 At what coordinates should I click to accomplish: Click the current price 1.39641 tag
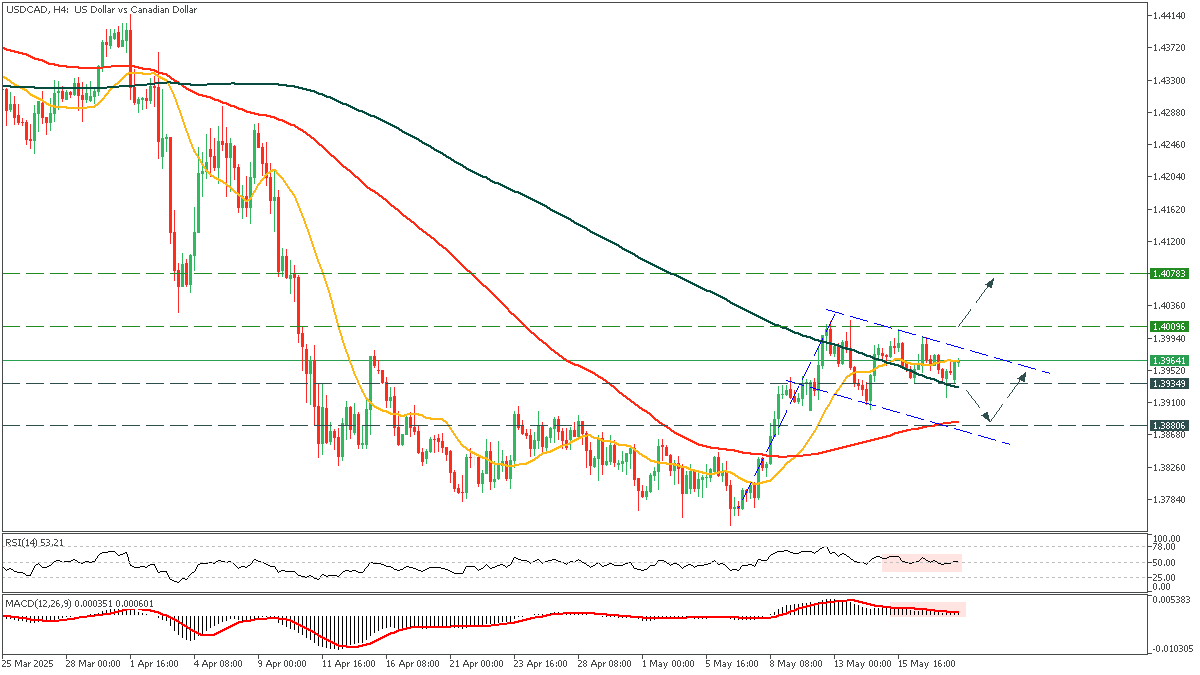[x=1168, y=360]
